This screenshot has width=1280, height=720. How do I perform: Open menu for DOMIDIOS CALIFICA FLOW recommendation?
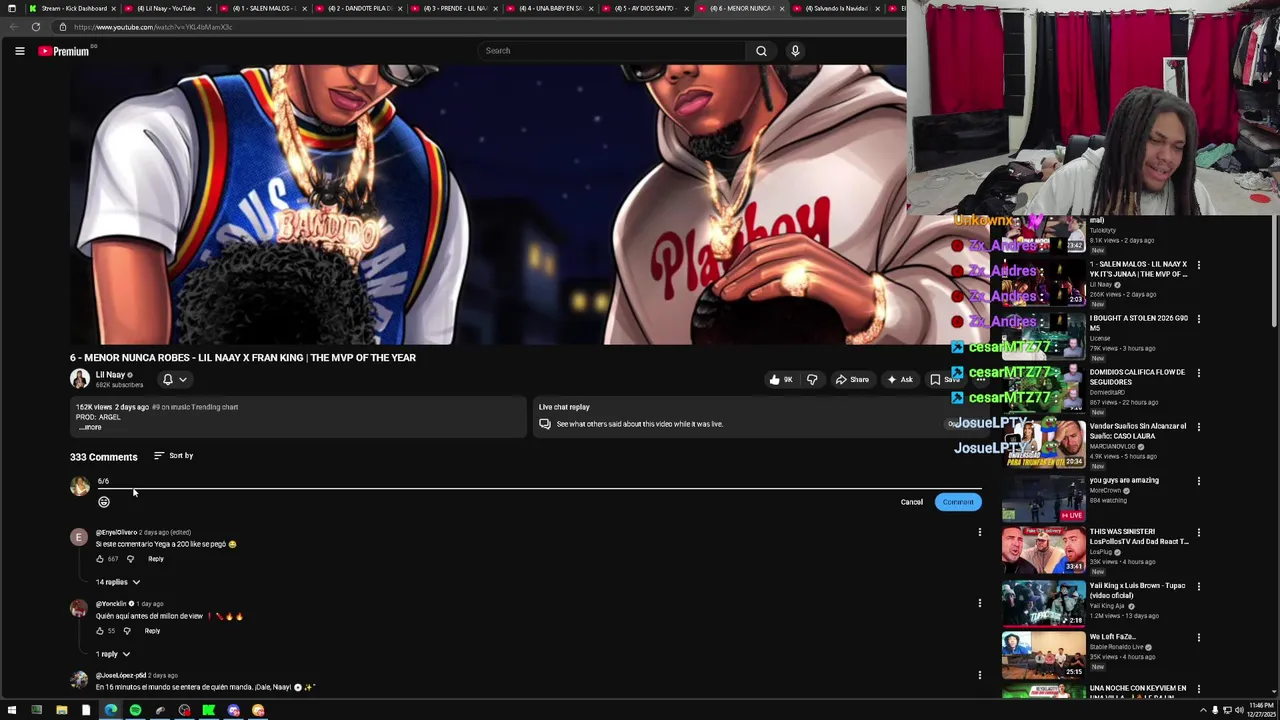[1198, 373]
